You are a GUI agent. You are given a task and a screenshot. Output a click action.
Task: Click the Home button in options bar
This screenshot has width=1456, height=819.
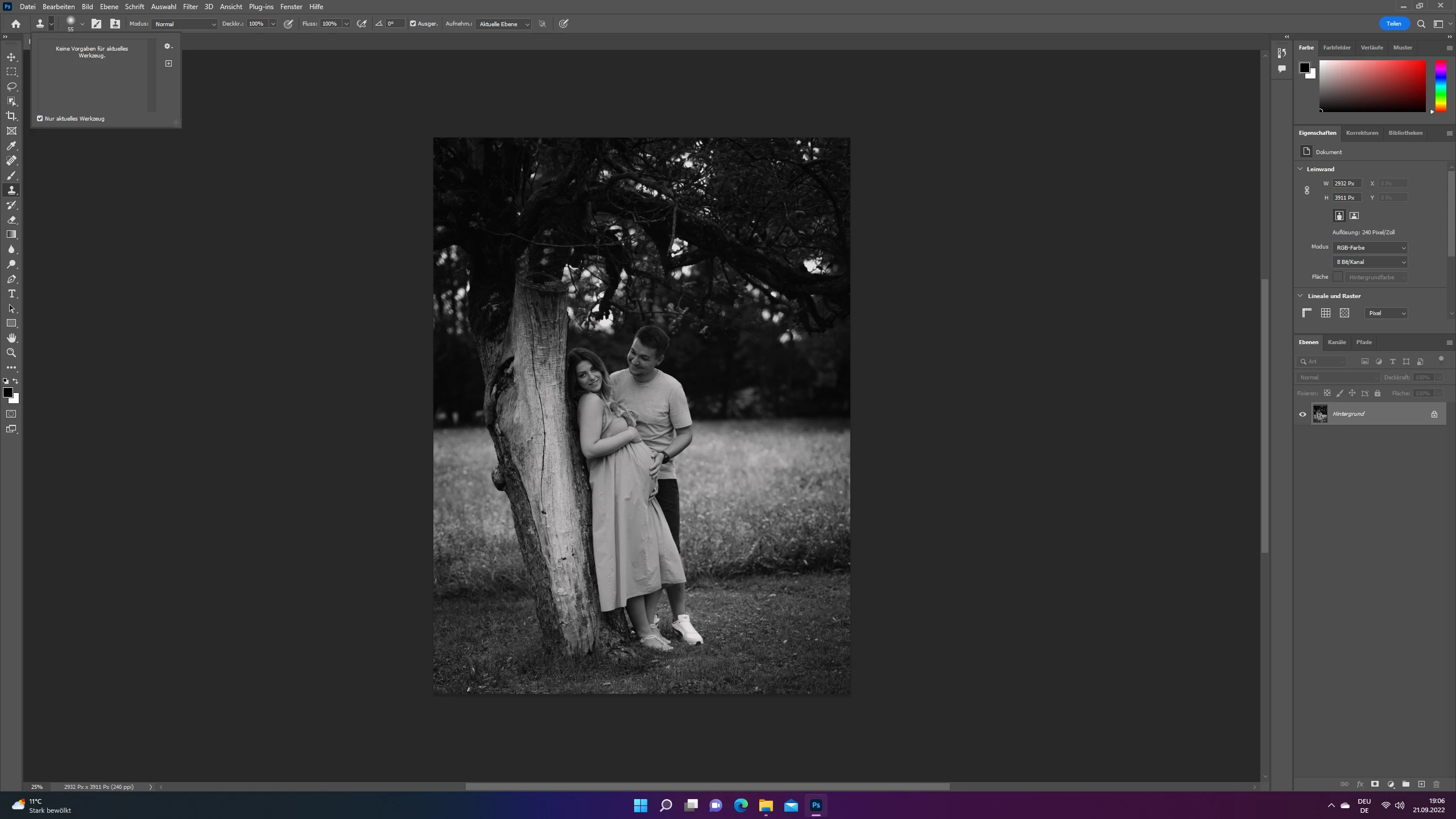[x=16, y=24]
